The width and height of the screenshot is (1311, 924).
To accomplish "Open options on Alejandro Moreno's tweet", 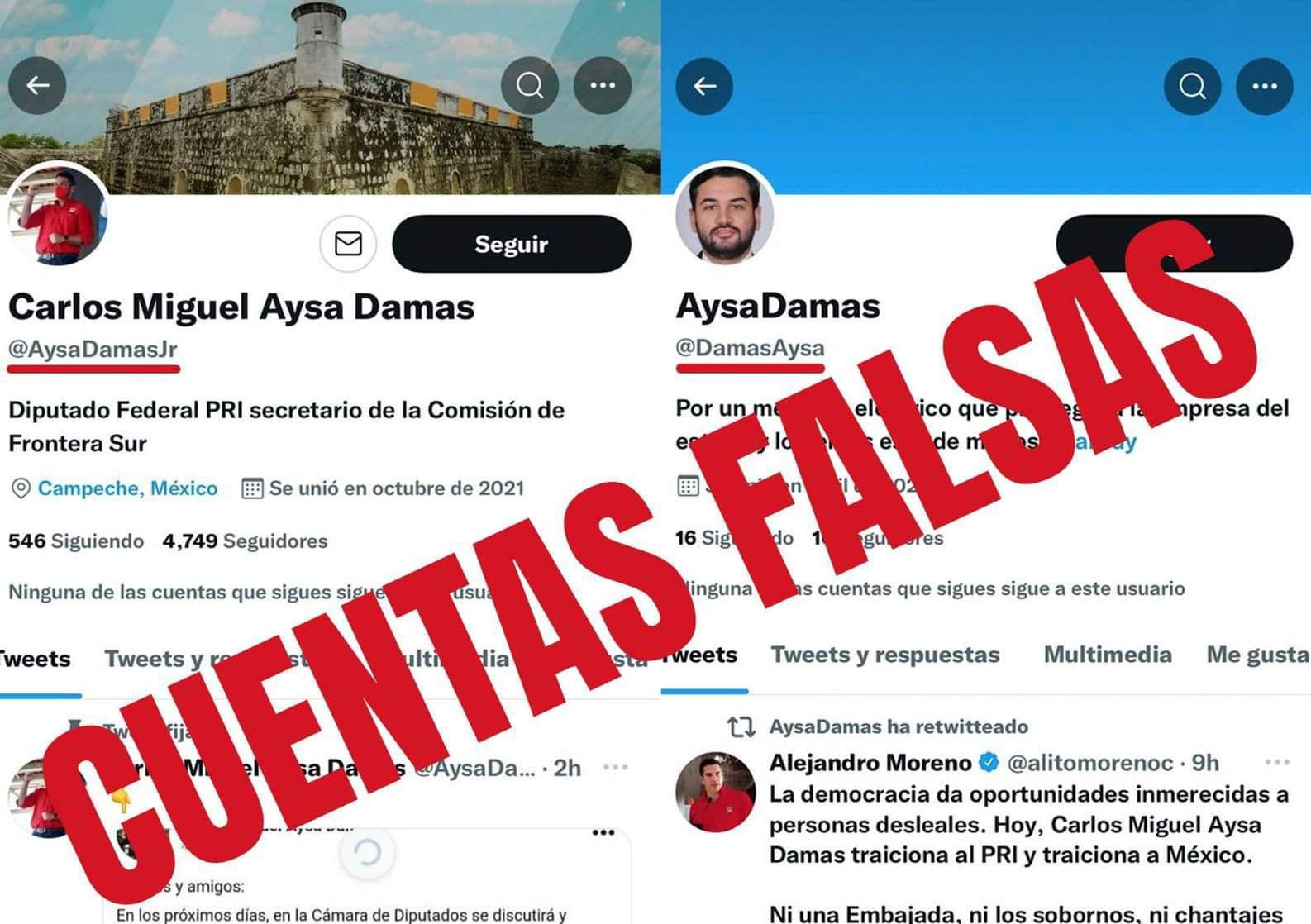I will tap(1277, 762).
